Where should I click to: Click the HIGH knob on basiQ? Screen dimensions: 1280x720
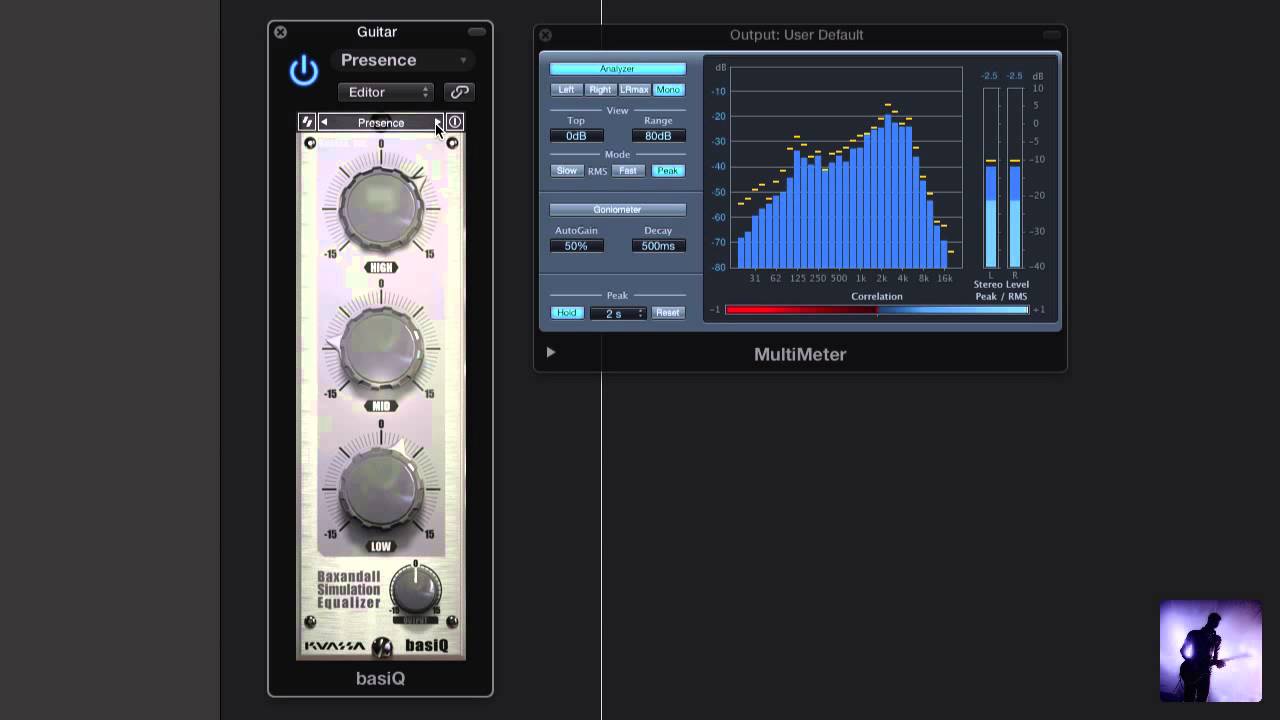pos(381,209)
